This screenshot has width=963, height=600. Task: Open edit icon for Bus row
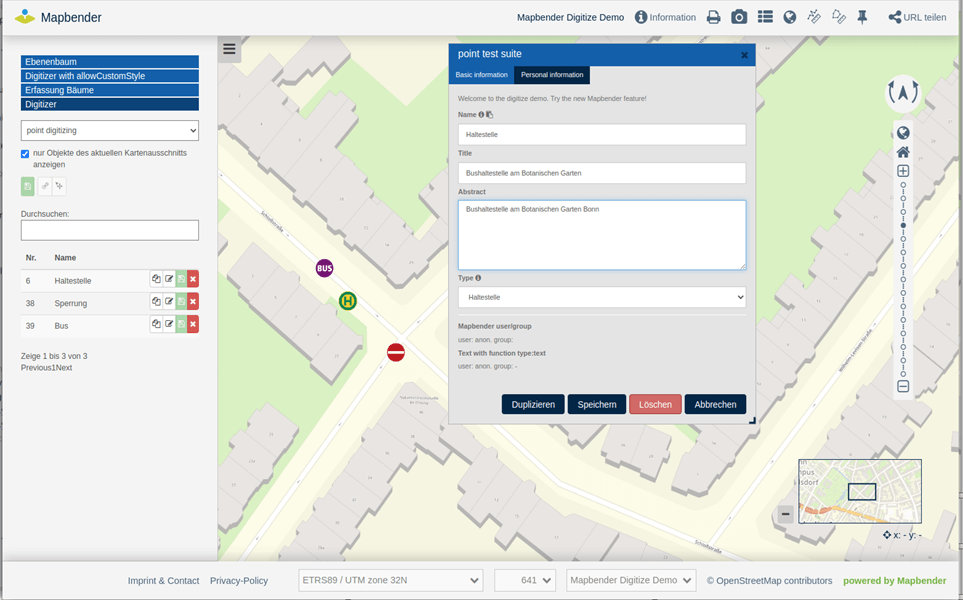[169, 324]
